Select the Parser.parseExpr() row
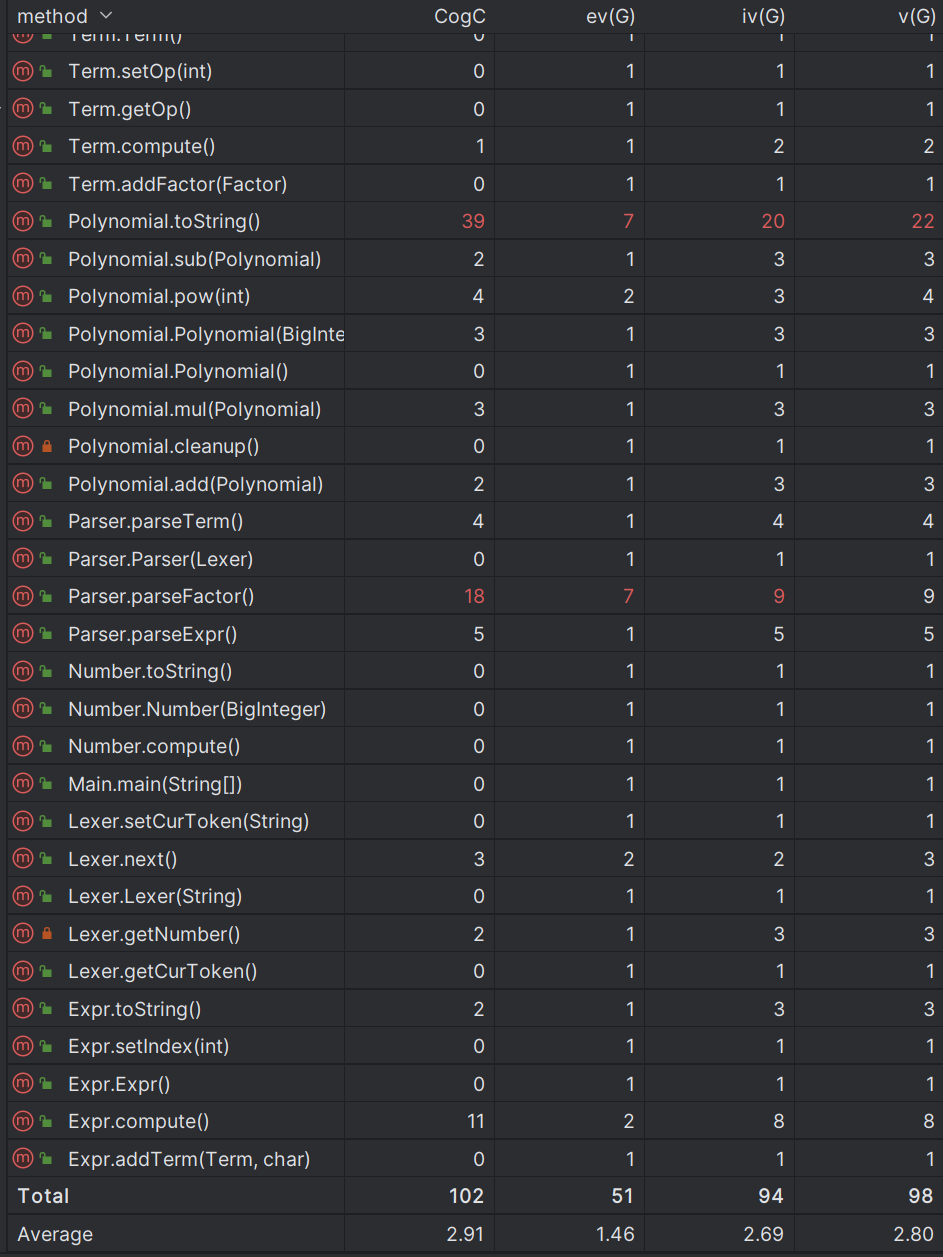The image size is (943, 1257). pos(471,634)
